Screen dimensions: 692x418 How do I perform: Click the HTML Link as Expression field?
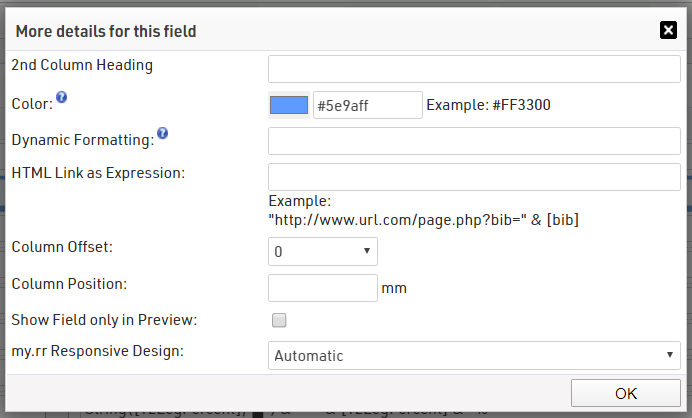point(474,177)
